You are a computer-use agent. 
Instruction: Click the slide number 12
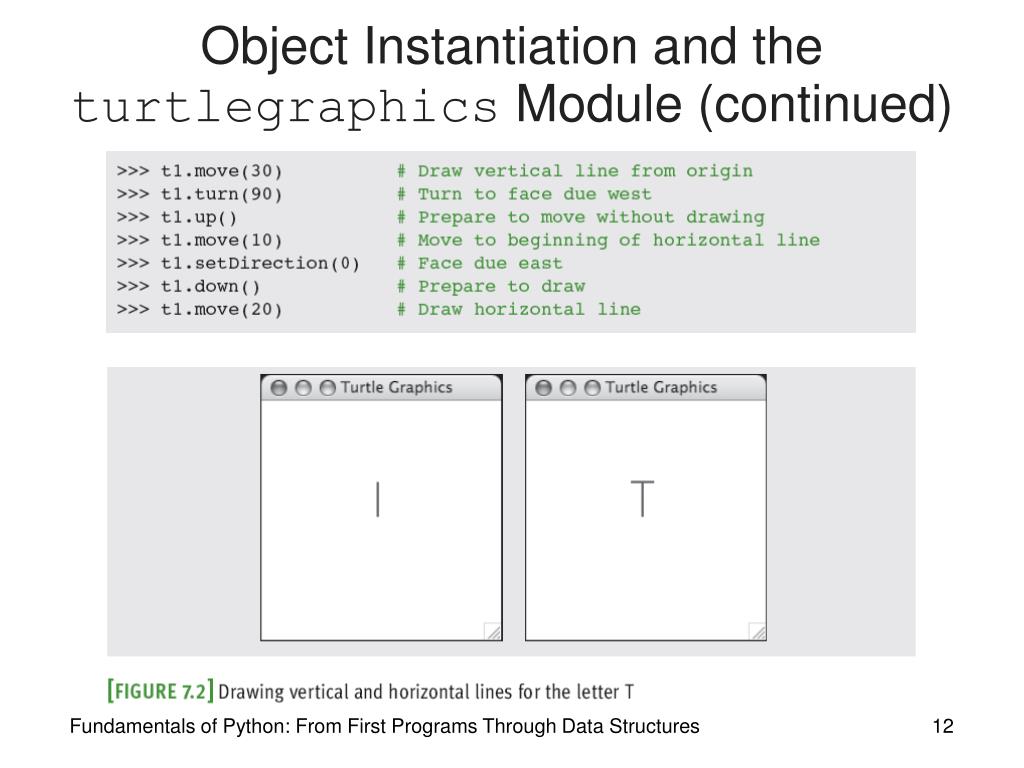coord(943,726)
